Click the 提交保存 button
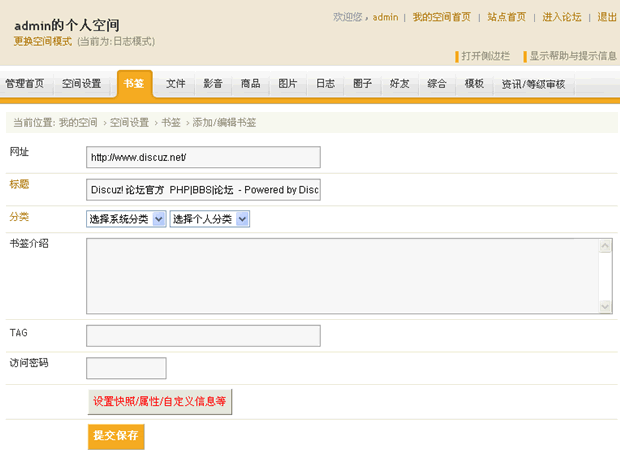The width and height of the screenshot is (620, 453). click(116, 436)
